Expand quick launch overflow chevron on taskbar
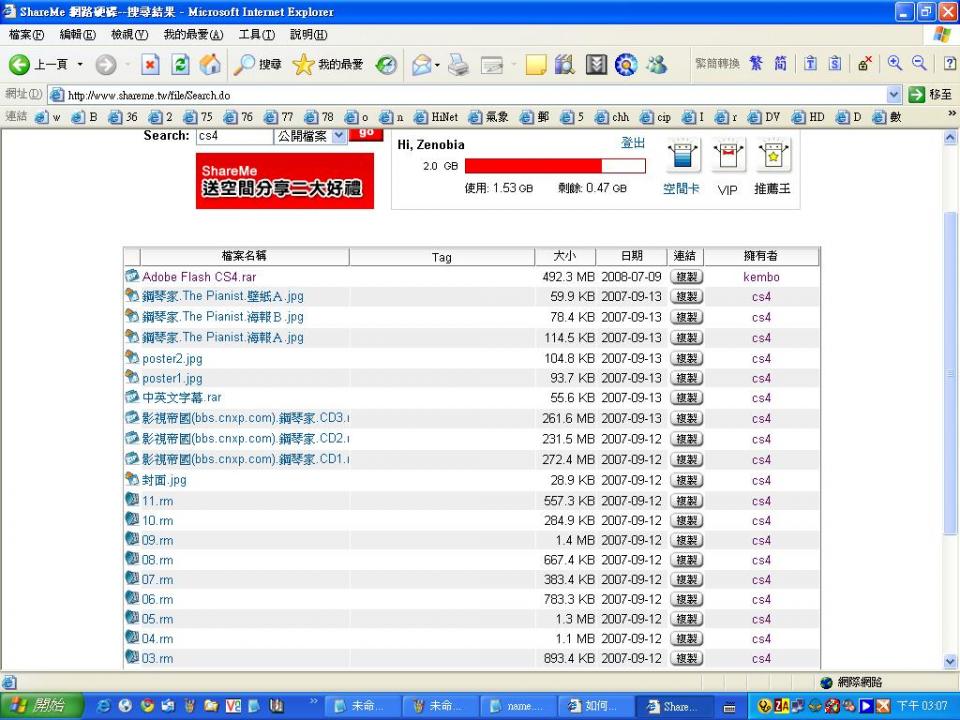Image resolution: width=960 pixels, height=720 pixels. pyautogui.click(x=314, y=701)
